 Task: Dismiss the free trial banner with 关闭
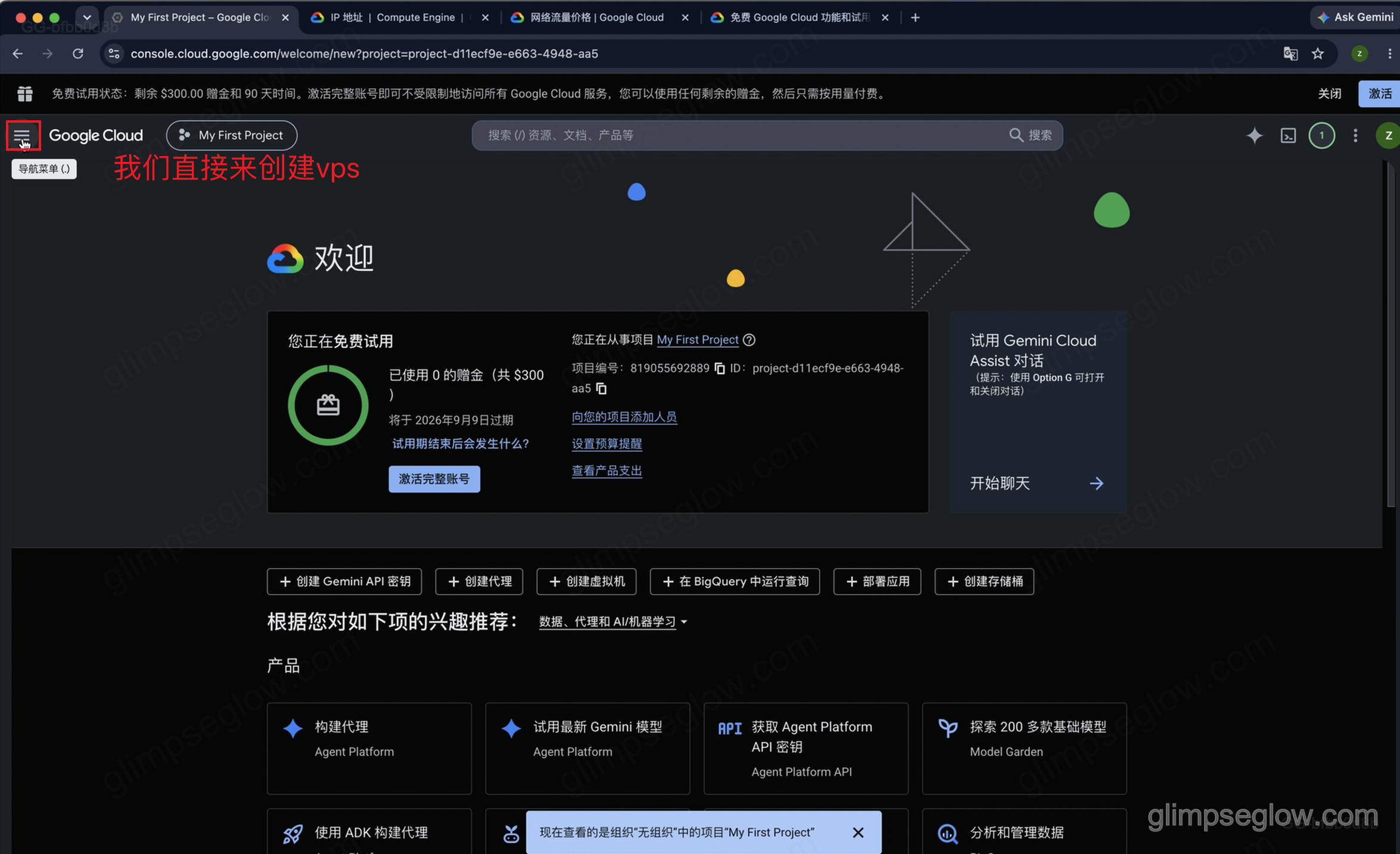[1329, 93]
